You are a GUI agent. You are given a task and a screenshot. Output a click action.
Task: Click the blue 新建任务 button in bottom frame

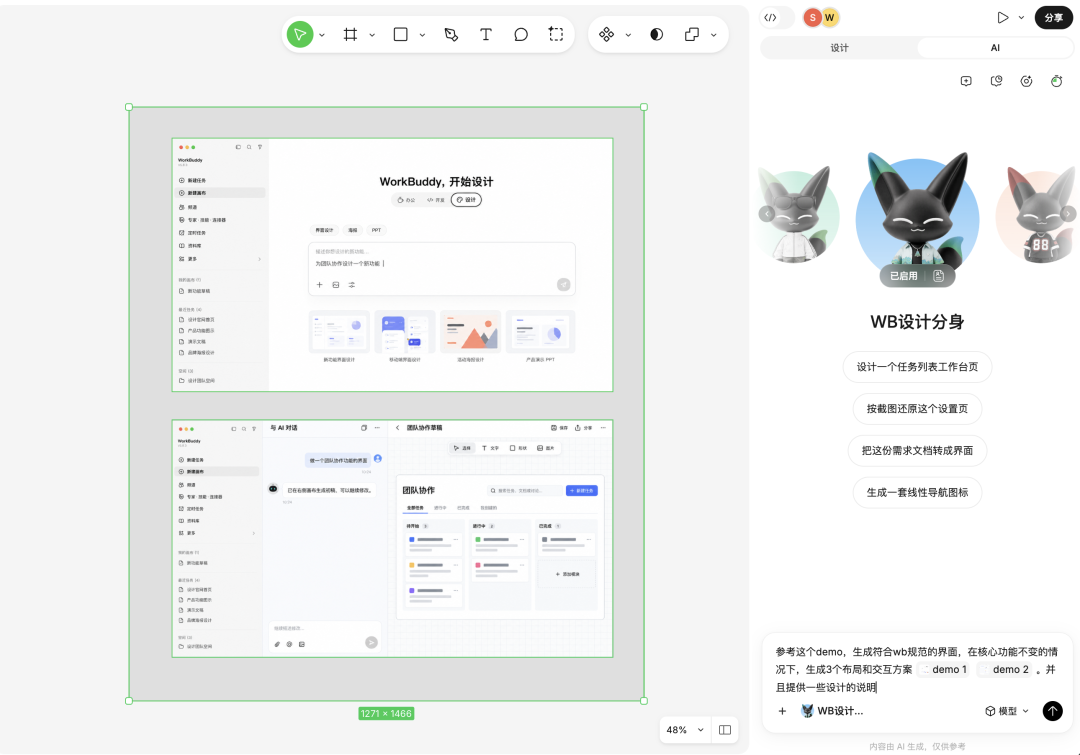582,490
